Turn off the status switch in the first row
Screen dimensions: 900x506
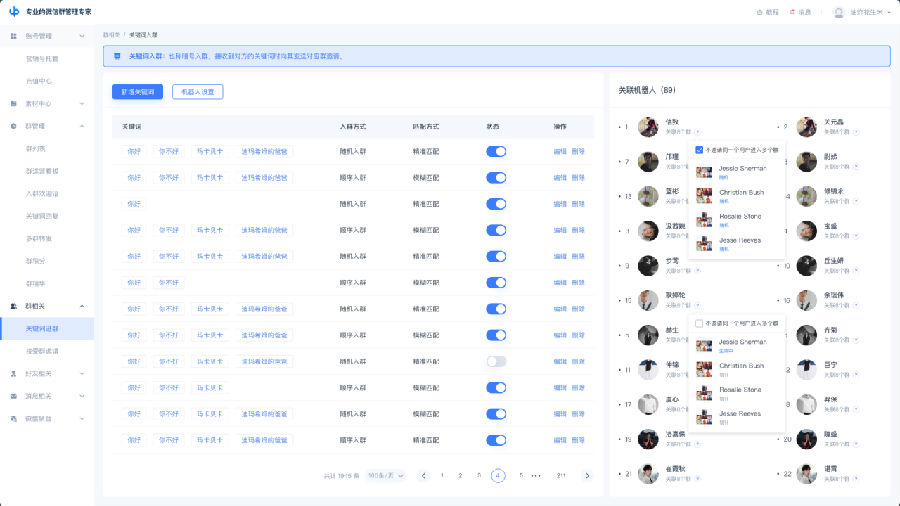496,152
